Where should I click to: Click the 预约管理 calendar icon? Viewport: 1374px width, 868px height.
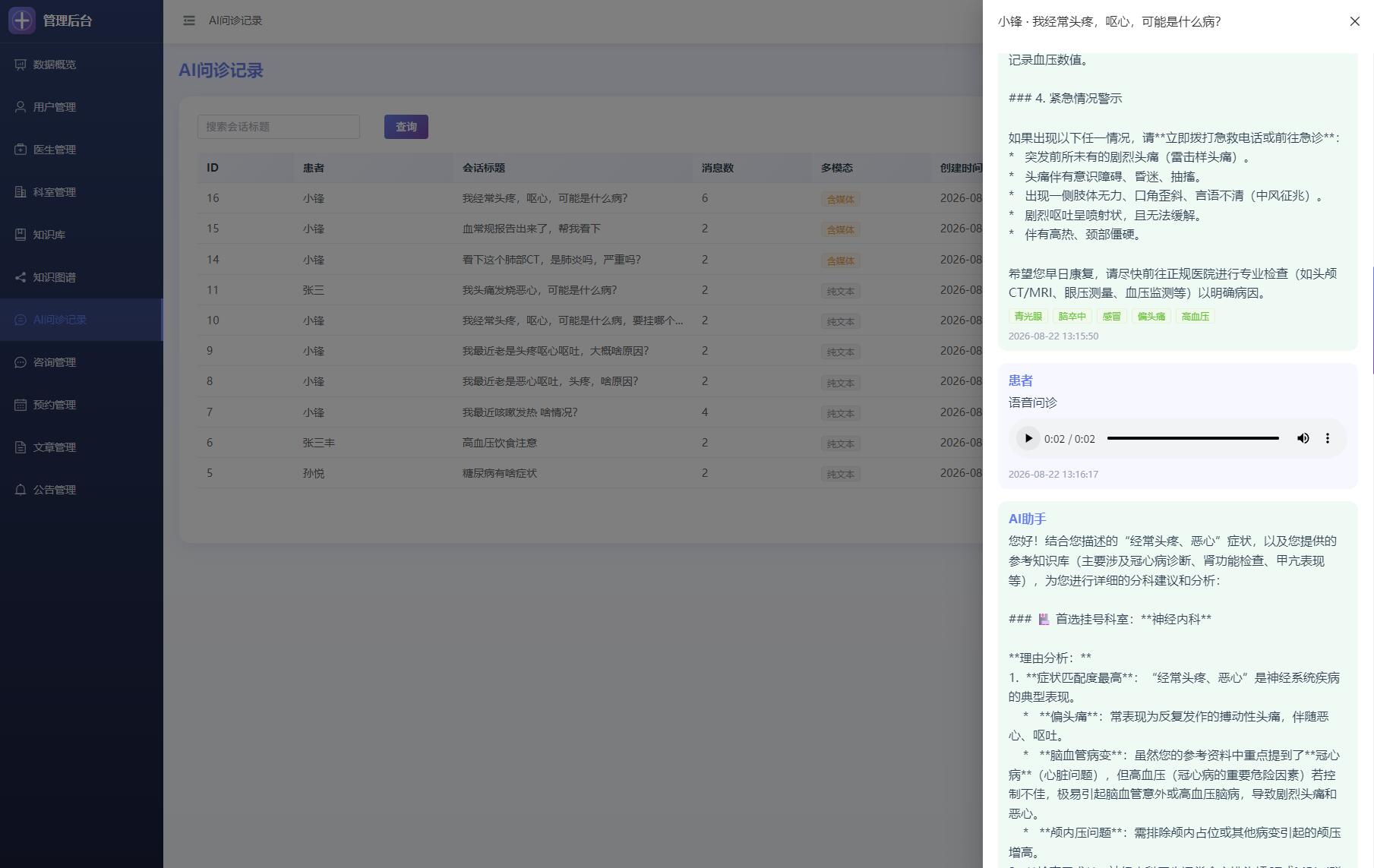point(21,405)
